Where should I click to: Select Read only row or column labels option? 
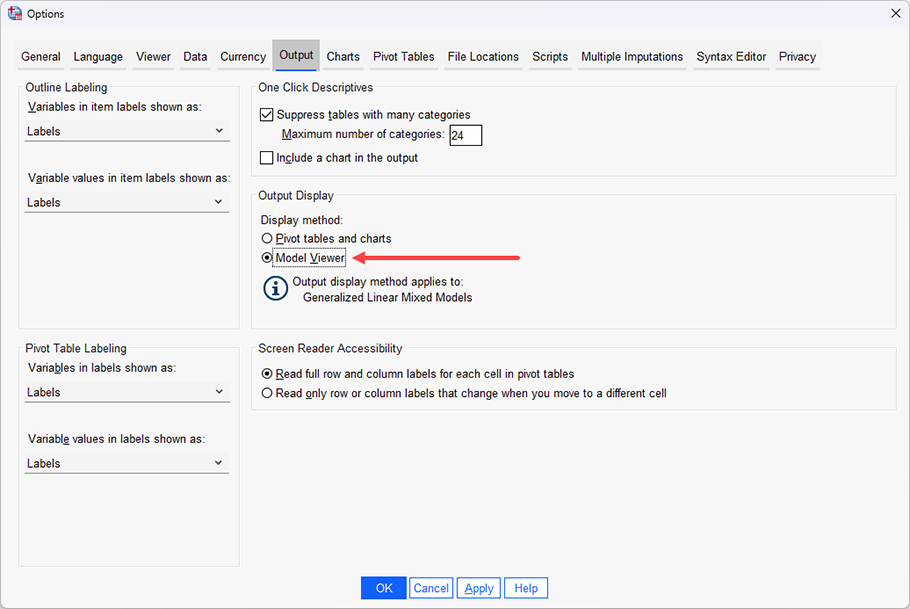click(x=267, y=393)
